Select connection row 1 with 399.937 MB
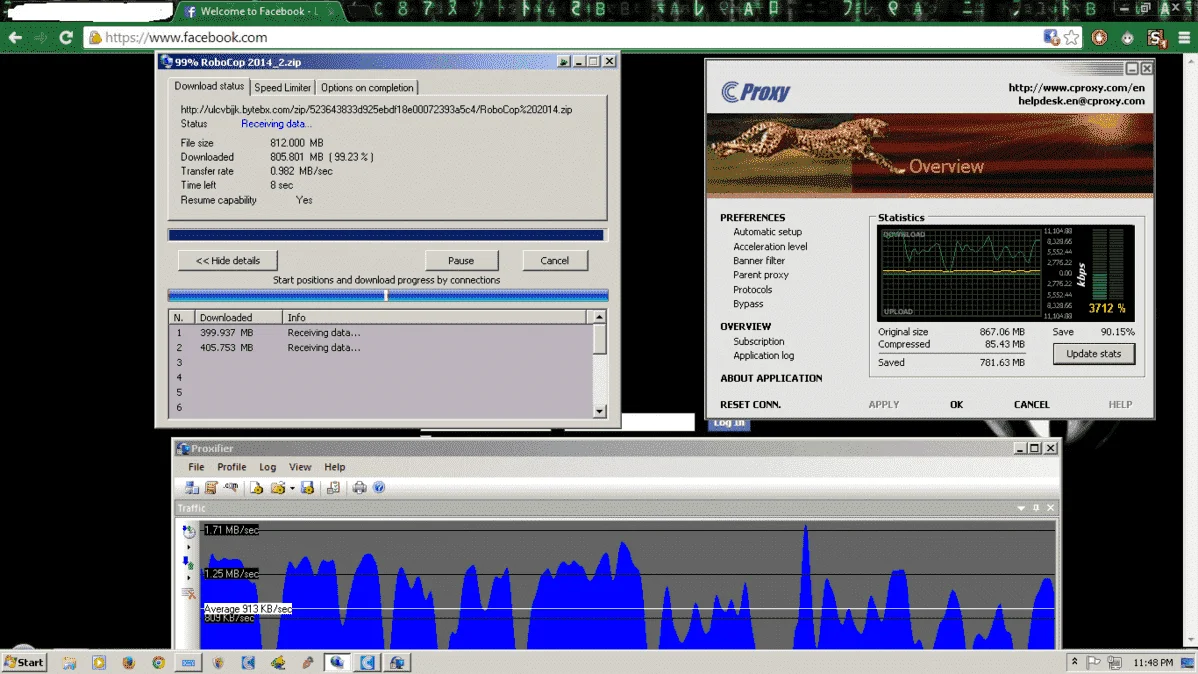 (x=380, y=333)
